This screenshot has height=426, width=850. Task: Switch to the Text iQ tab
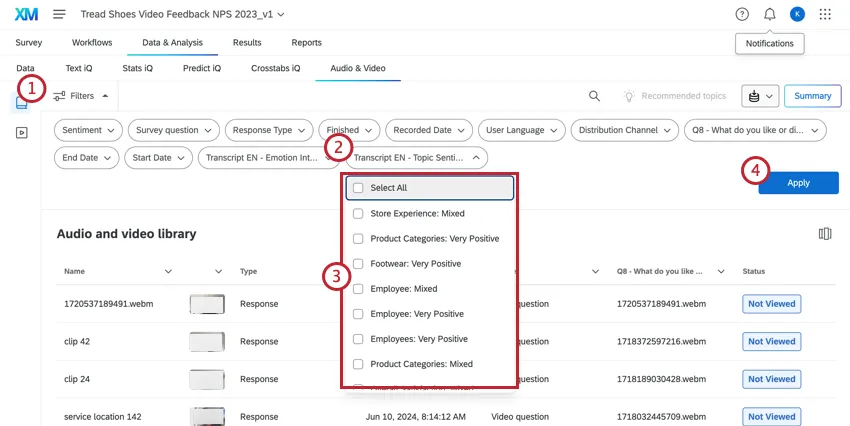(x=79, y=69)
